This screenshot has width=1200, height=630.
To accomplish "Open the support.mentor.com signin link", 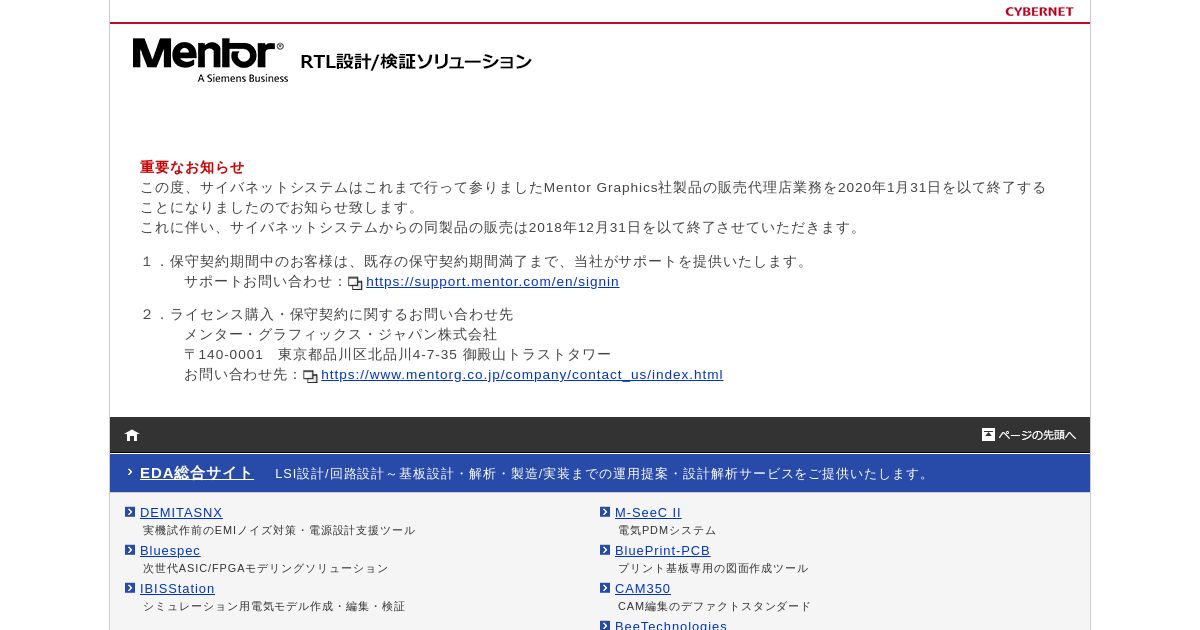I will tap(492, 282).
